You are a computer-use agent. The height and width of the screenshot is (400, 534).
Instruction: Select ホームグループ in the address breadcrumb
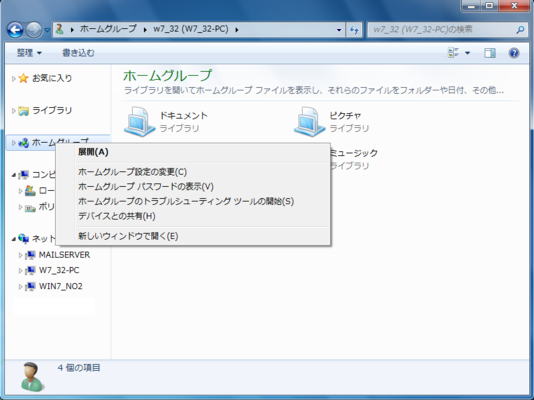pyautogui.click(x=108, y=29)
